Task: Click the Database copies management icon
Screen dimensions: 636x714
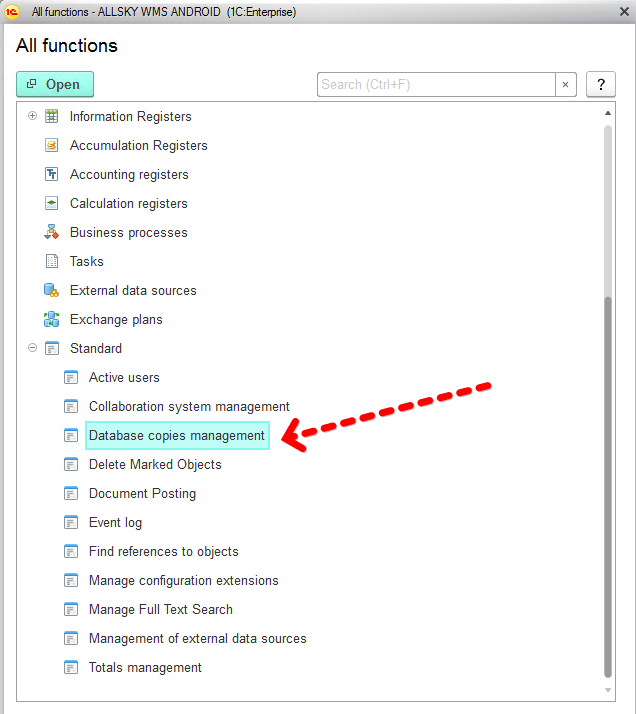Action: point(71,435)
